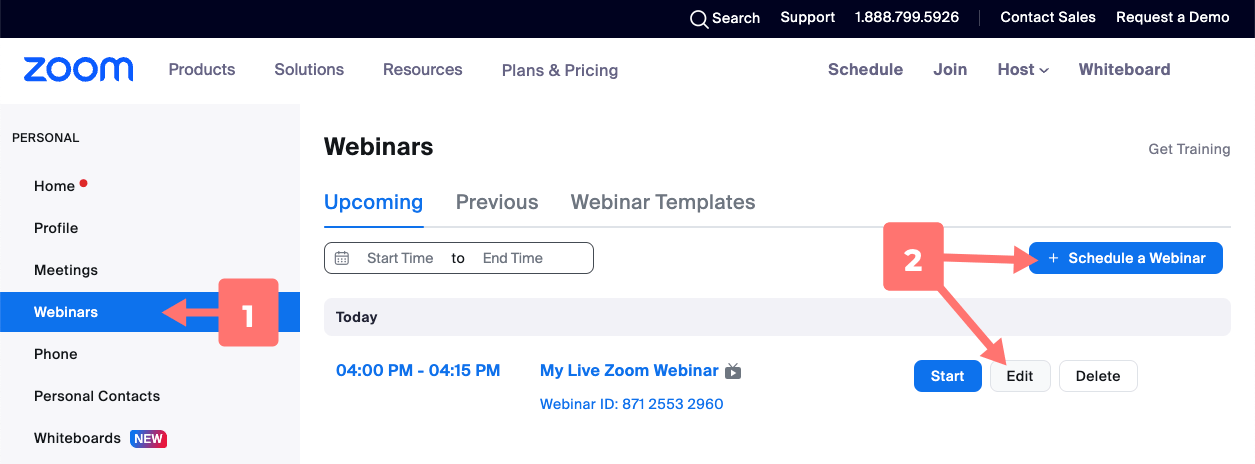The image size is (1255, 464).
Task: Select Meetings in the sidebar
Action: 66,270
